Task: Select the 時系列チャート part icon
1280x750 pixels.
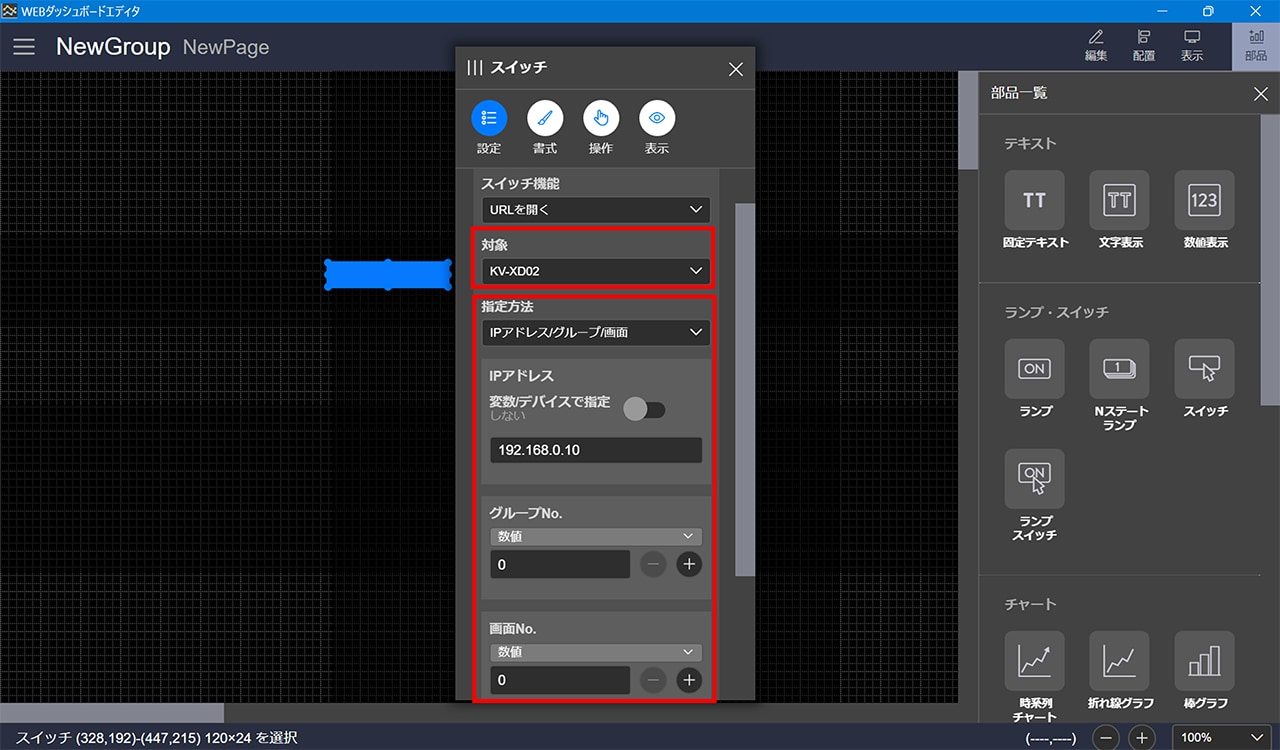Action: point(1034,661)
